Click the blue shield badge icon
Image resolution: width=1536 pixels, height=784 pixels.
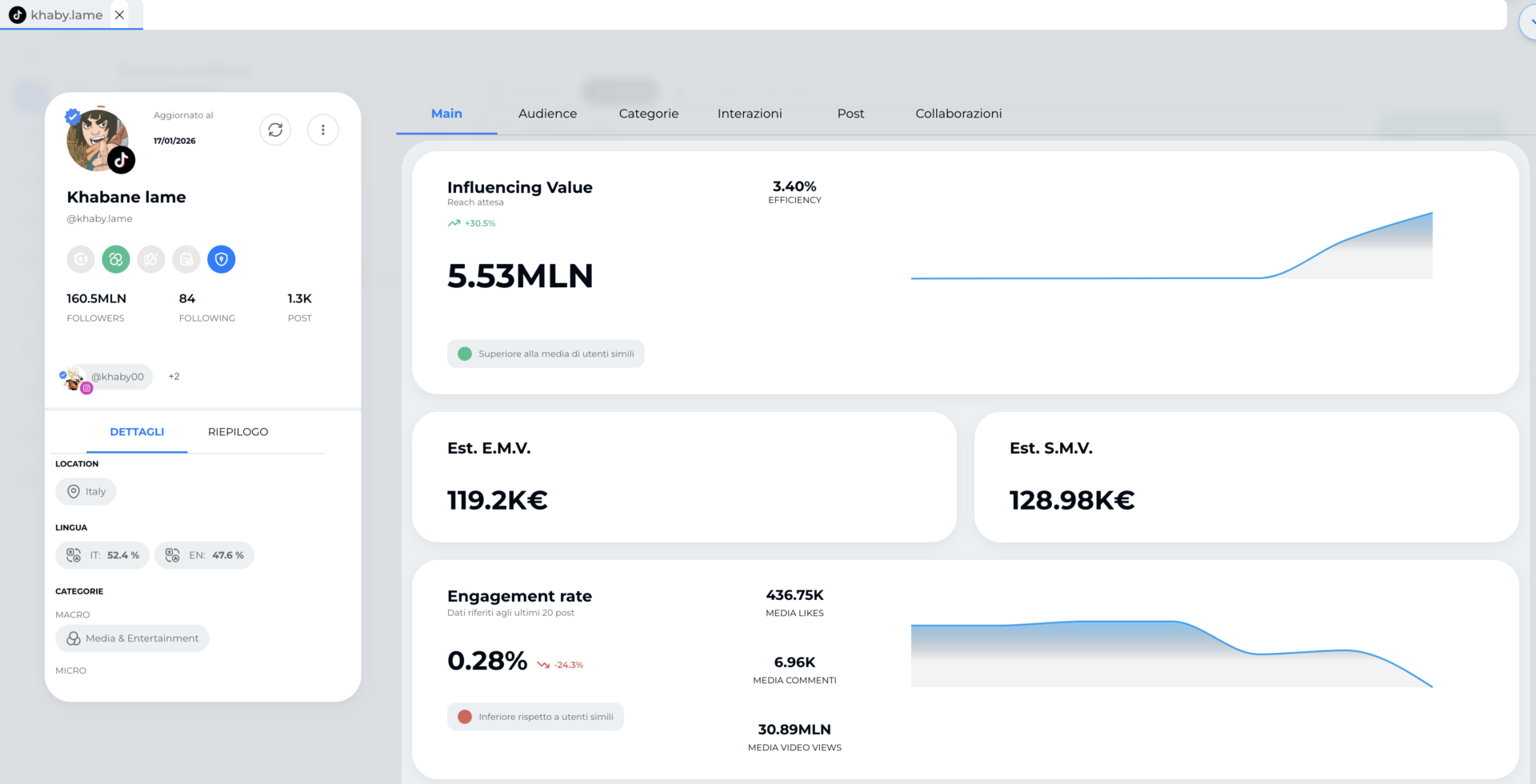(x=222, y=259)
